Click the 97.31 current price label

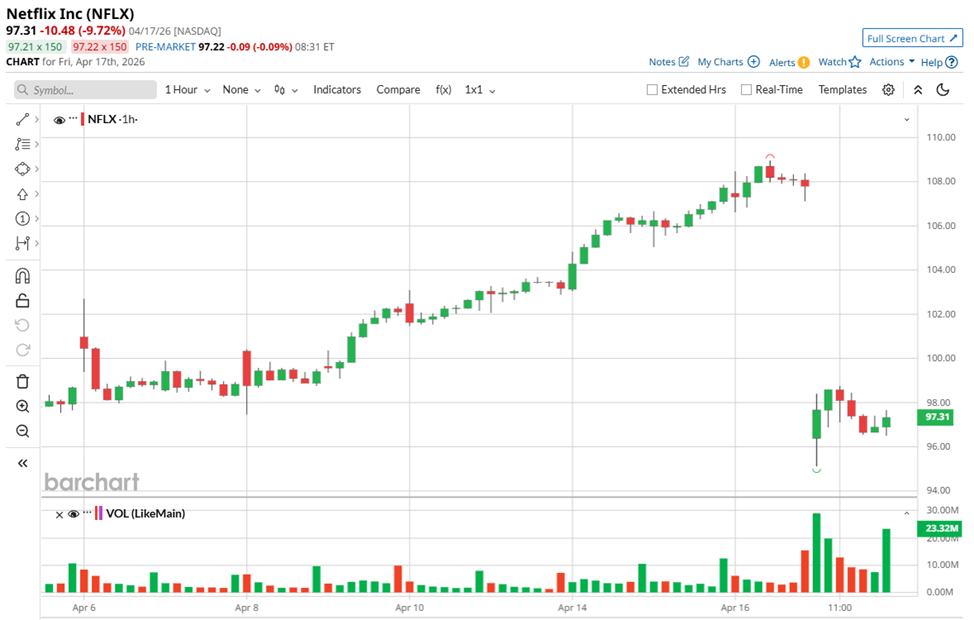click(x=937, y=417)
